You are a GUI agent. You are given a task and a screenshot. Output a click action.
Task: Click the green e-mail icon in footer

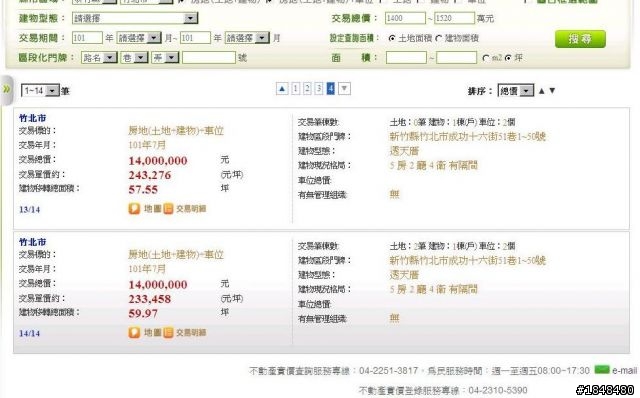coord(602,370)
